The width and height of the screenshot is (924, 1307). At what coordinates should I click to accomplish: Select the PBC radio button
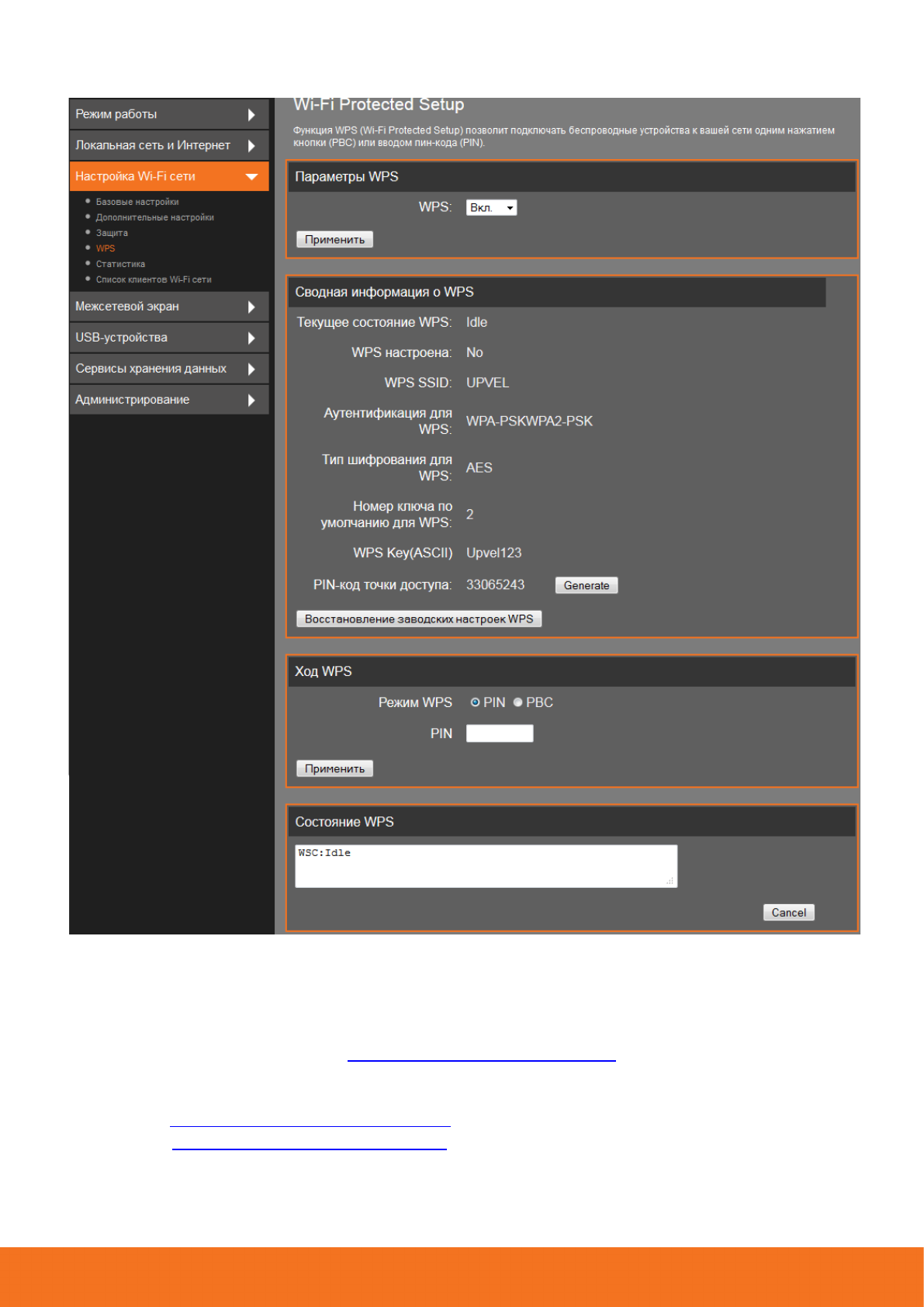(x=517, y=702)
